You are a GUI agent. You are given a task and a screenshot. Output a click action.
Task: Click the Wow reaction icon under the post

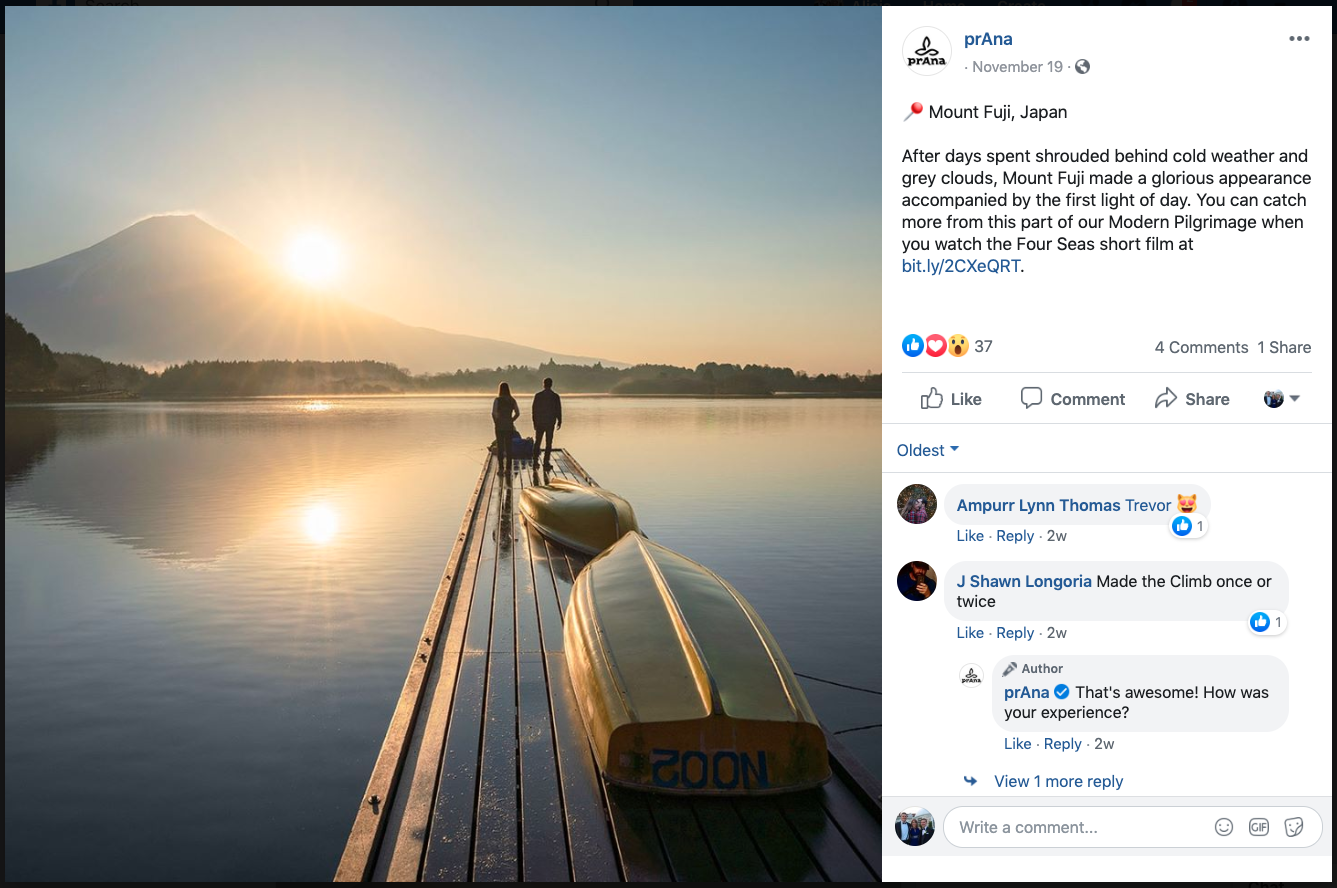coord(958,345)
